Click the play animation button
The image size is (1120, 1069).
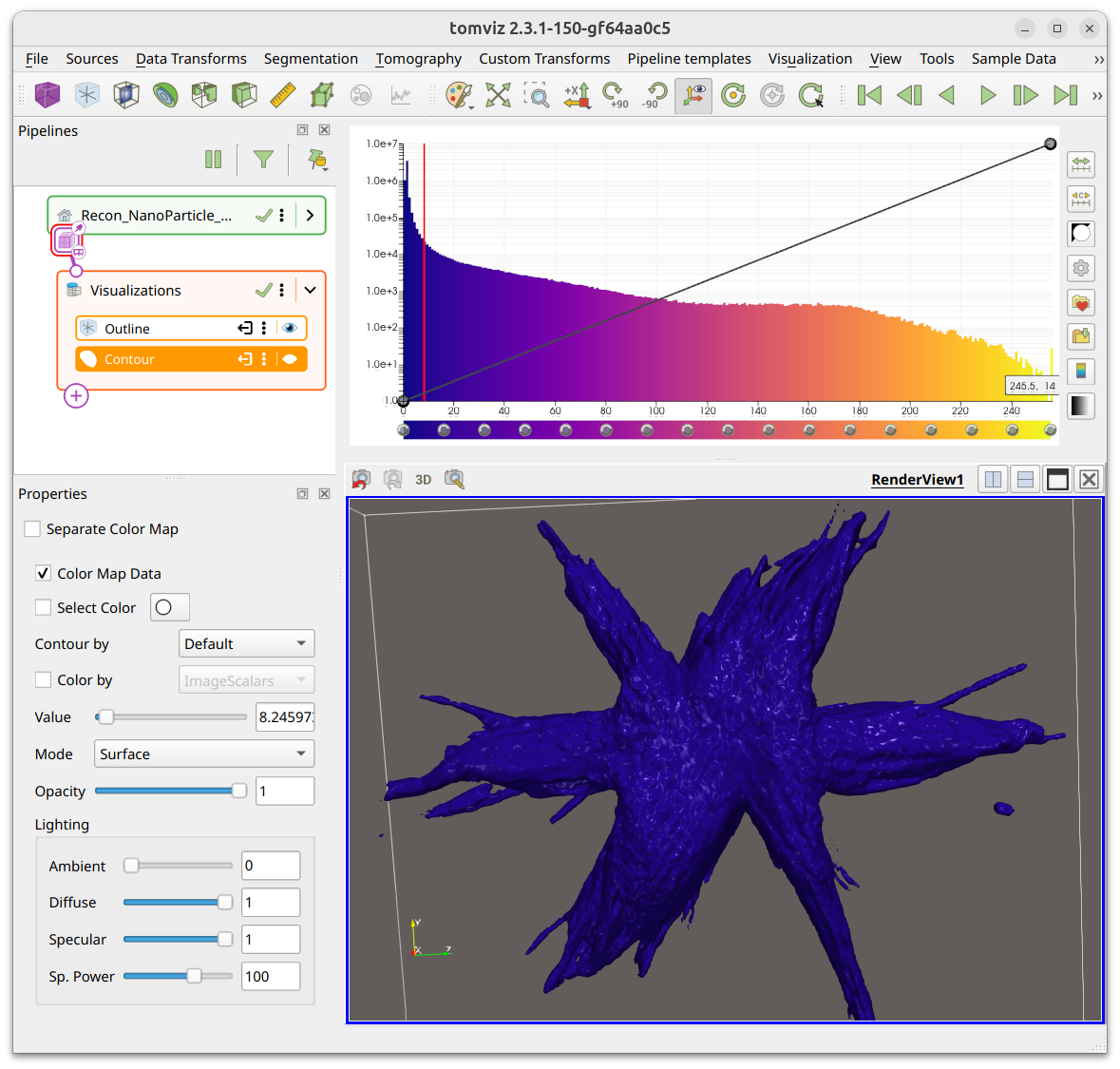[986, 95]
